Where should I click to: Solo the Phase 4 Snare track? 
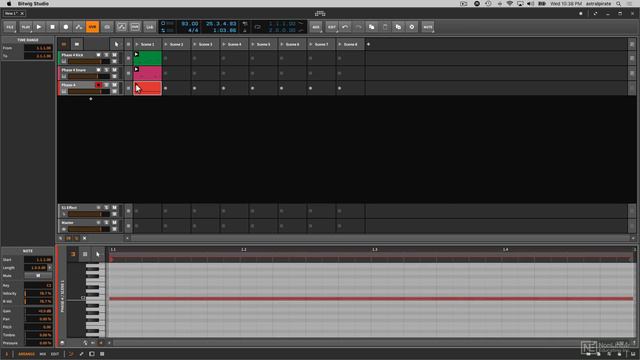coord(107,70)
